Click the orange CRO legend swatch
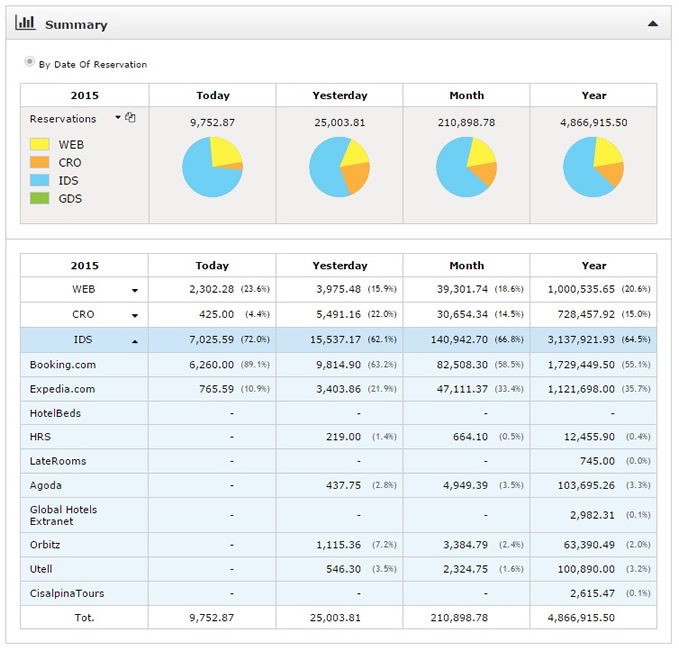 39,163
